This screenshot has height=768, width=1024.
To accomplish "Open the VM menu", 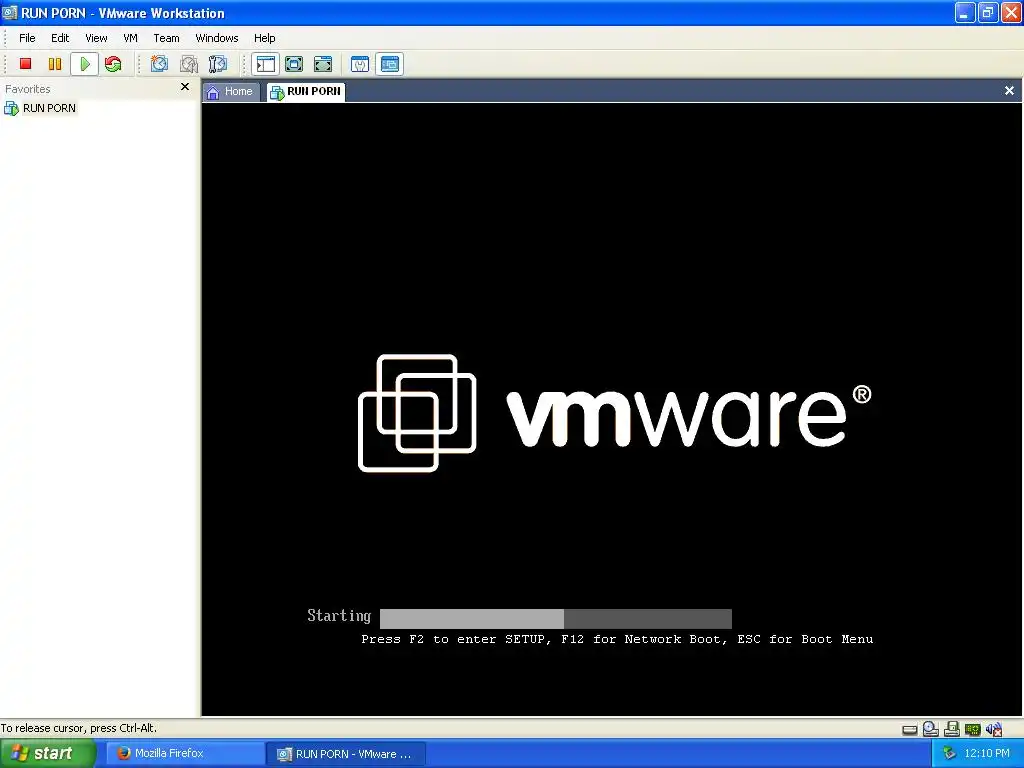I will (x=131, y=38).
